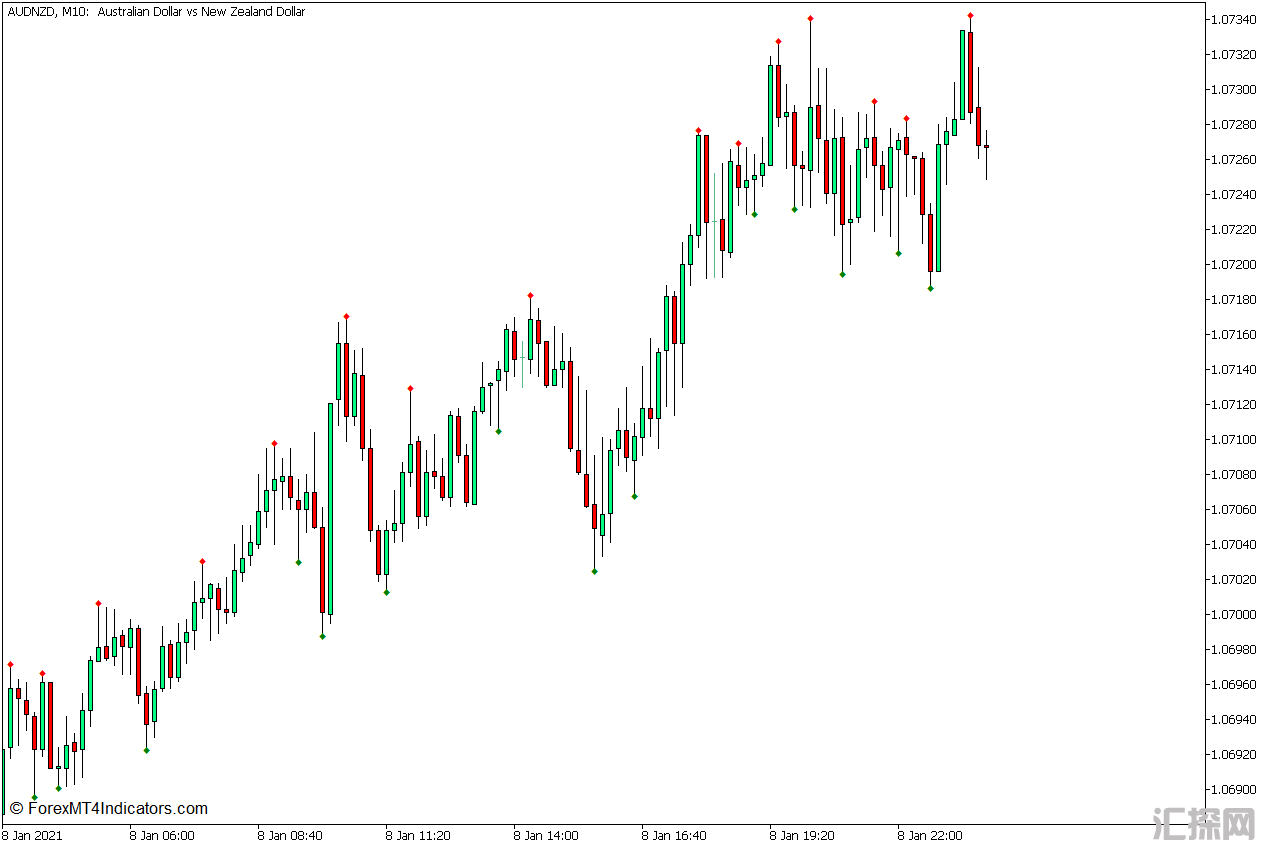Select green fractal diamond below the 1.07040 low
This screenshot has height=848, width=1275.
click(594, 571)
